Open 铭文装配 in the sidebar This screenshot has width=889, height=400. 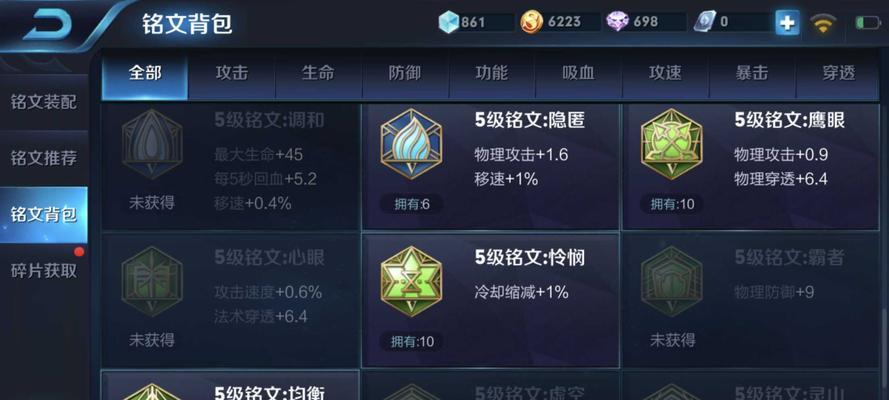[44, 103]
